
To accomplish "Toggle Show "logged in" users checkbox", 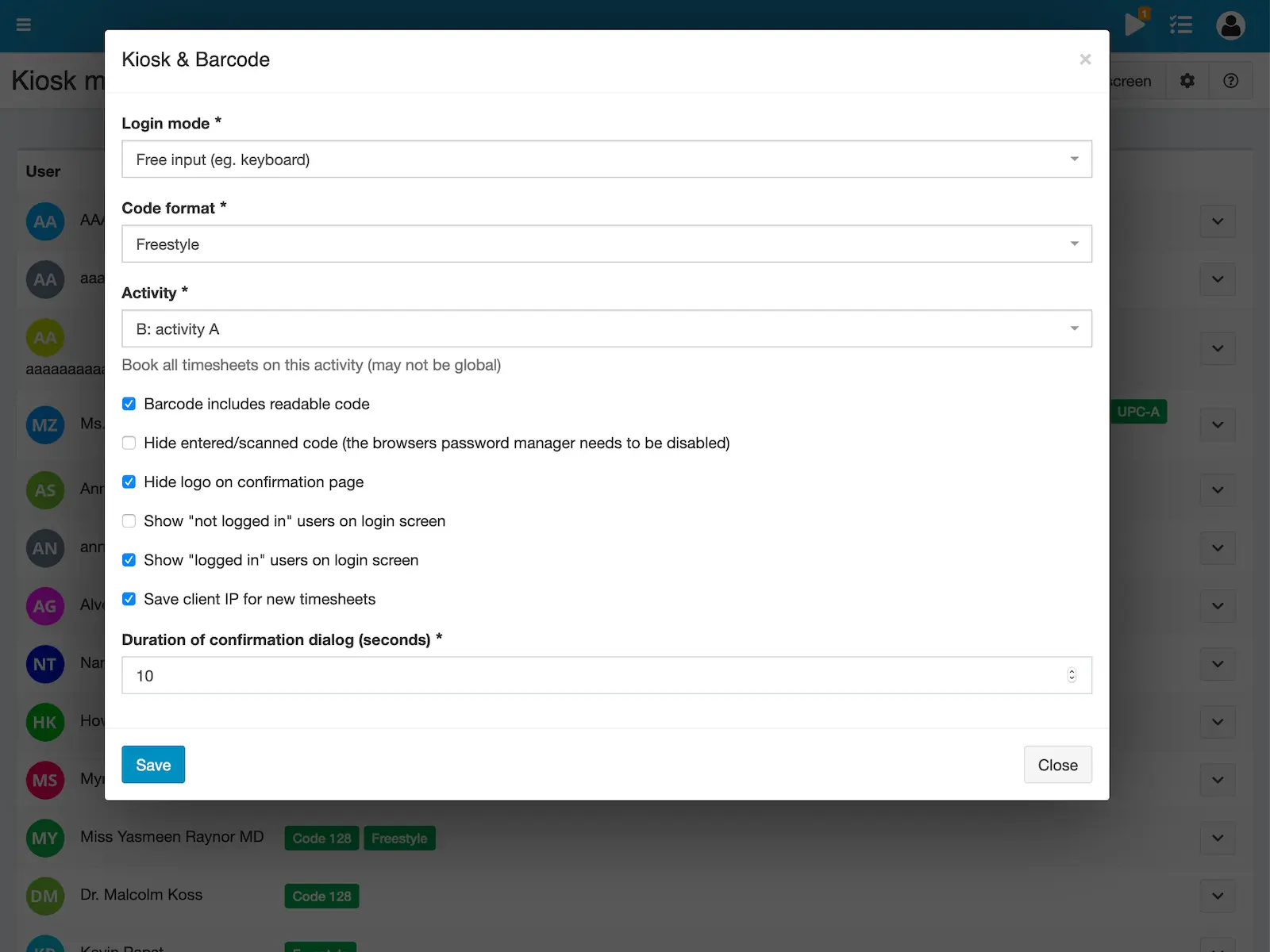I will tap(129, 559).
